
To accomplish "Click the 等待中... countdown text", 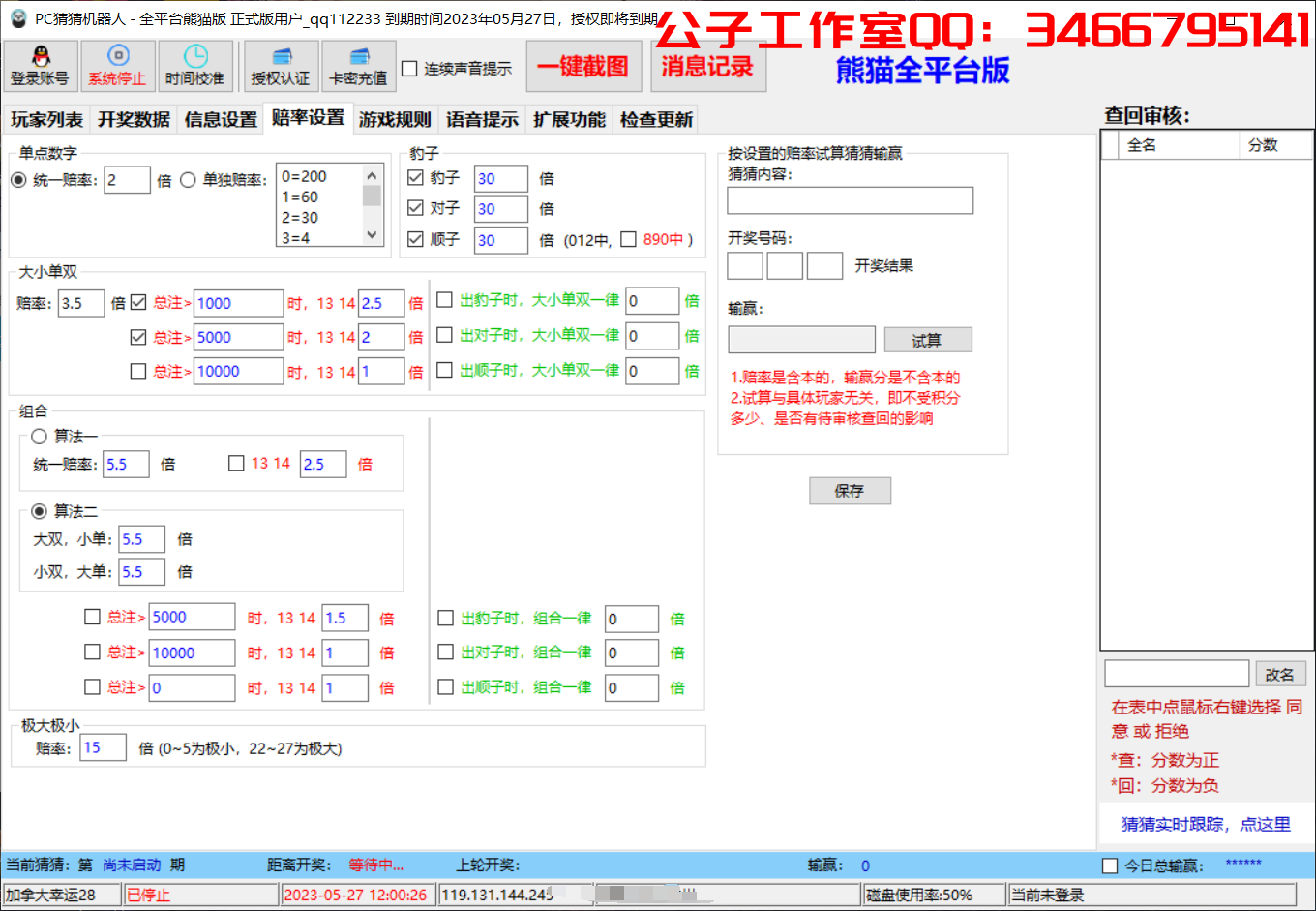I will 376,865.
